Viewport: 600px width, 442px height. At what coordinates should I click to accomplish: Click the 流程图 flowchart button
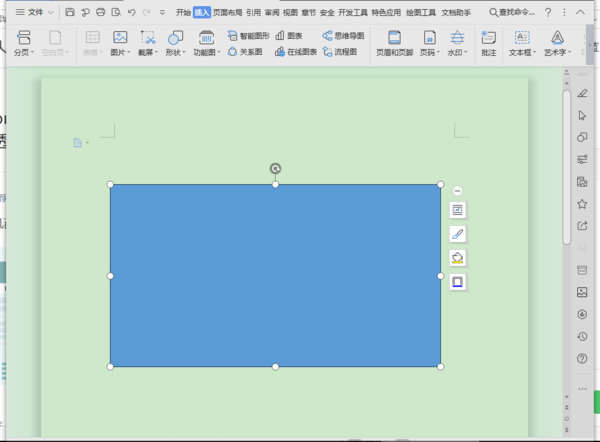click(342, 51)
